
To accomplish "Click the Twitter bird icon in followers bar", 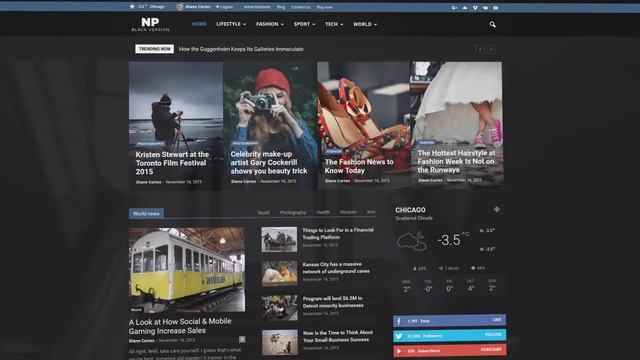I will tap(399, 336).
